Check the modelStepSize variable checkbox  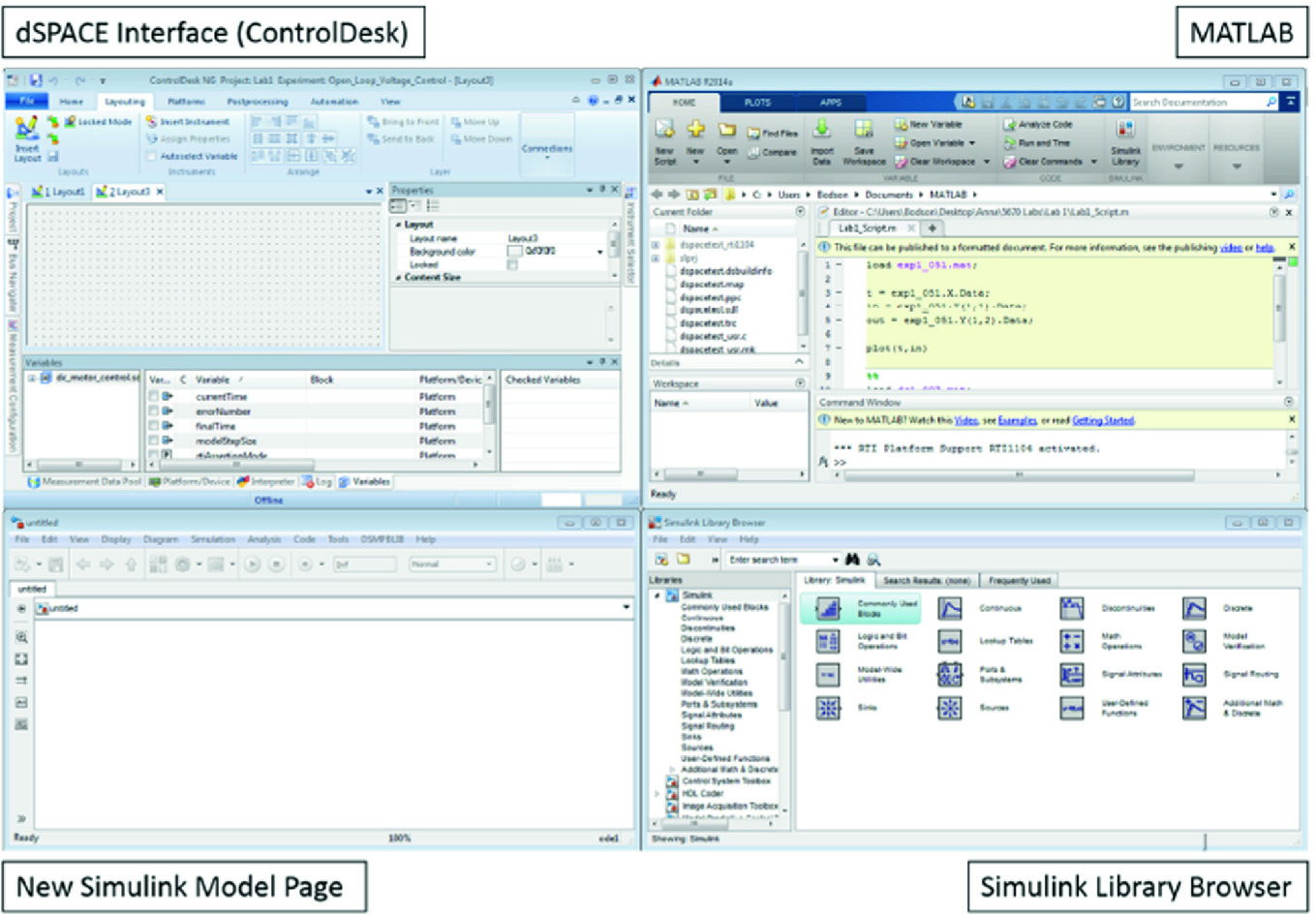153,441
